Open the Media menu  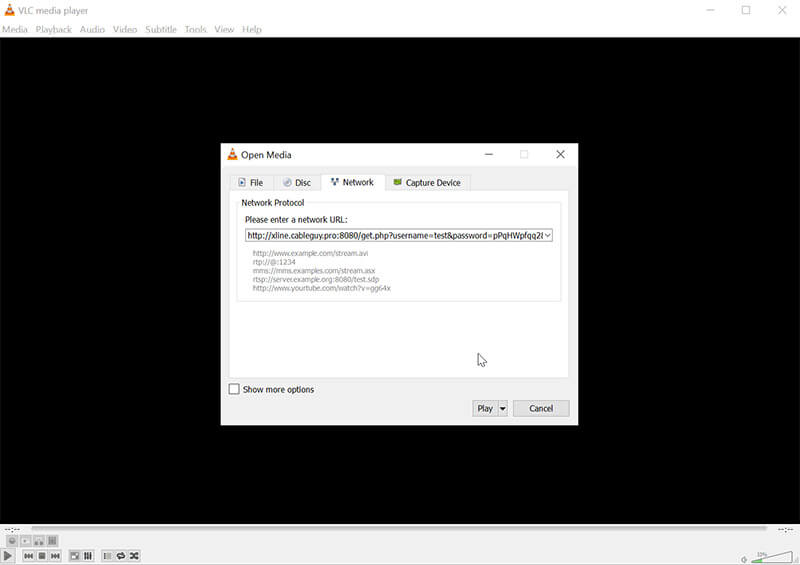tap(15, 30)
